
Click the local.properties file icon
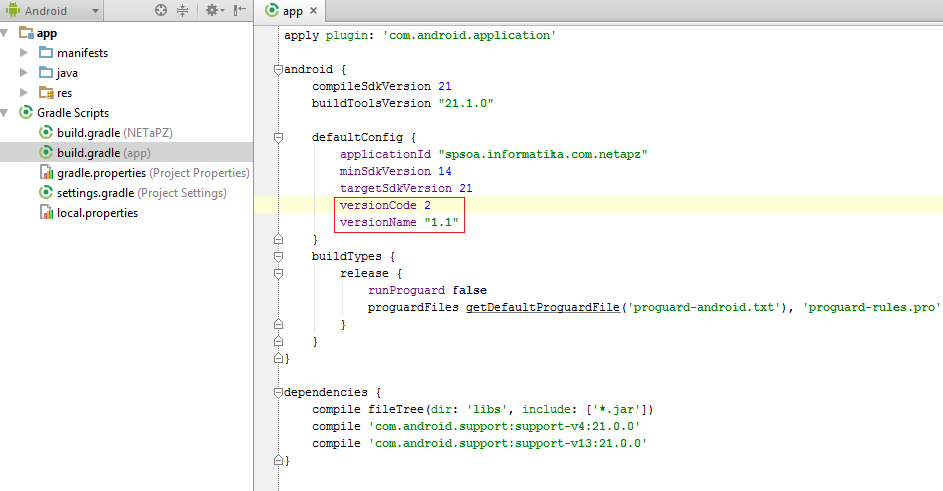(45, 213)
